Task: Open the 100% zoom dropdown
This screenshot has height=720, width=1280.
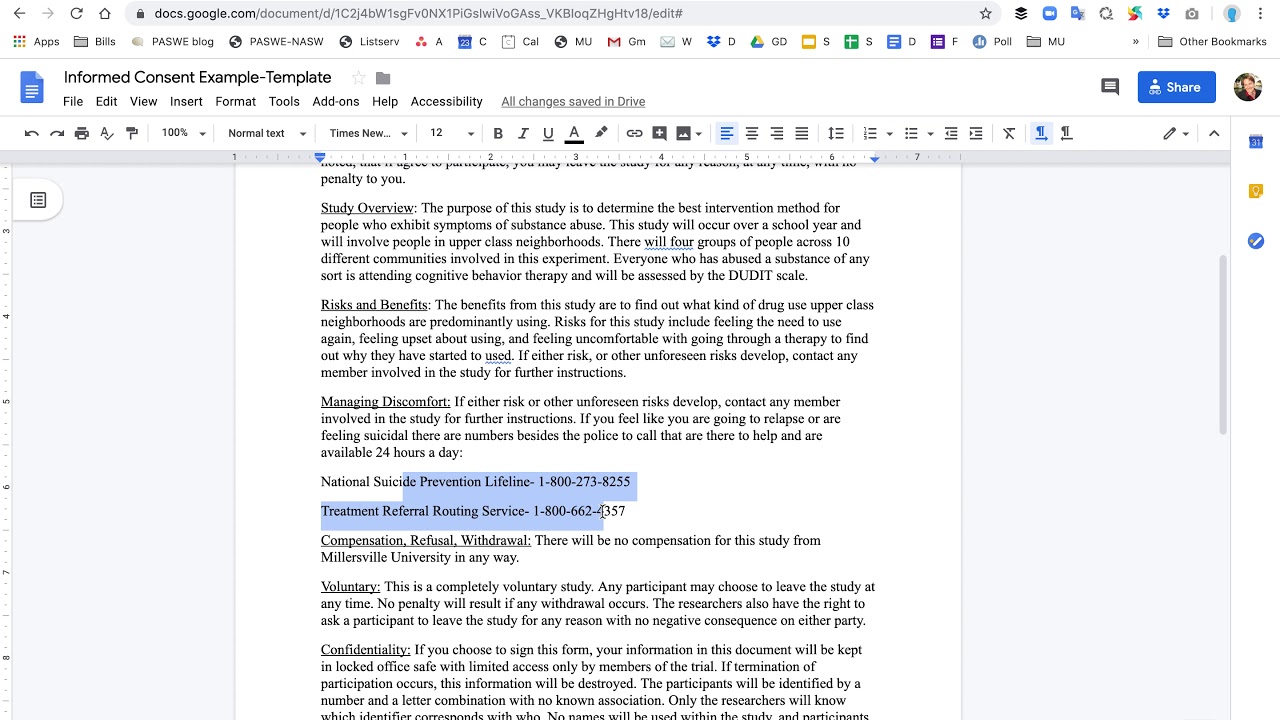Action: coord(184,133)
